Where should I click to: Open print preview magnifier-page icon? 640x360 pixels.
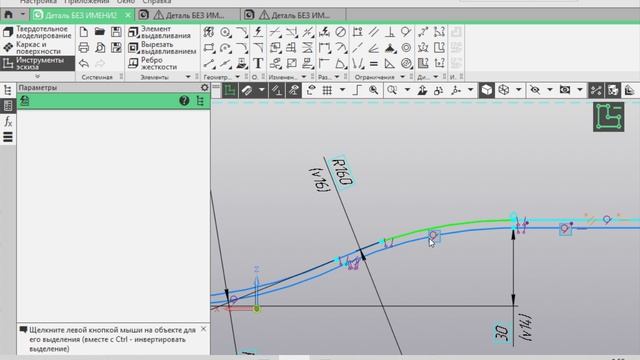pyautogui.click(x=100, y=48)
